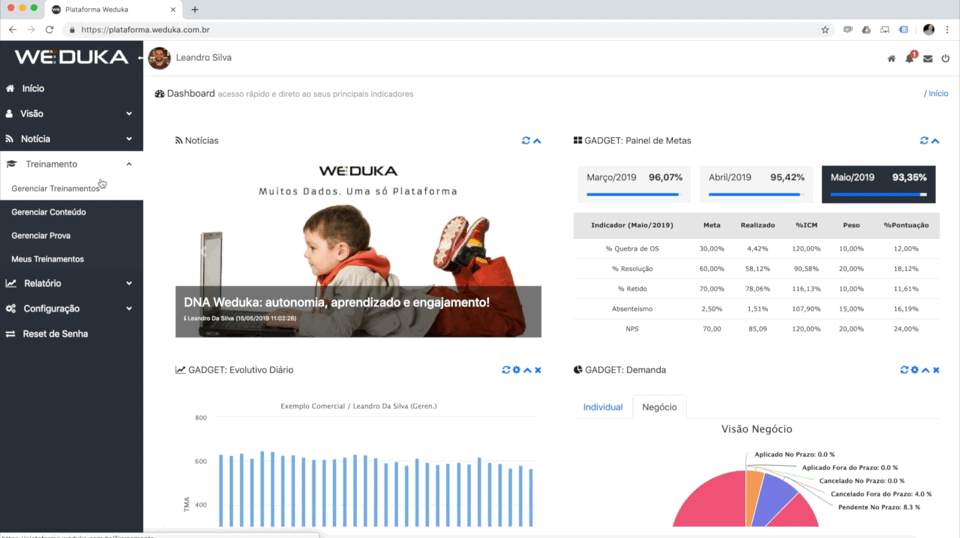Screen dimensions: 960x538
Task: Refresh the Painel de Metas gadget
Action: tap(924, 141)
